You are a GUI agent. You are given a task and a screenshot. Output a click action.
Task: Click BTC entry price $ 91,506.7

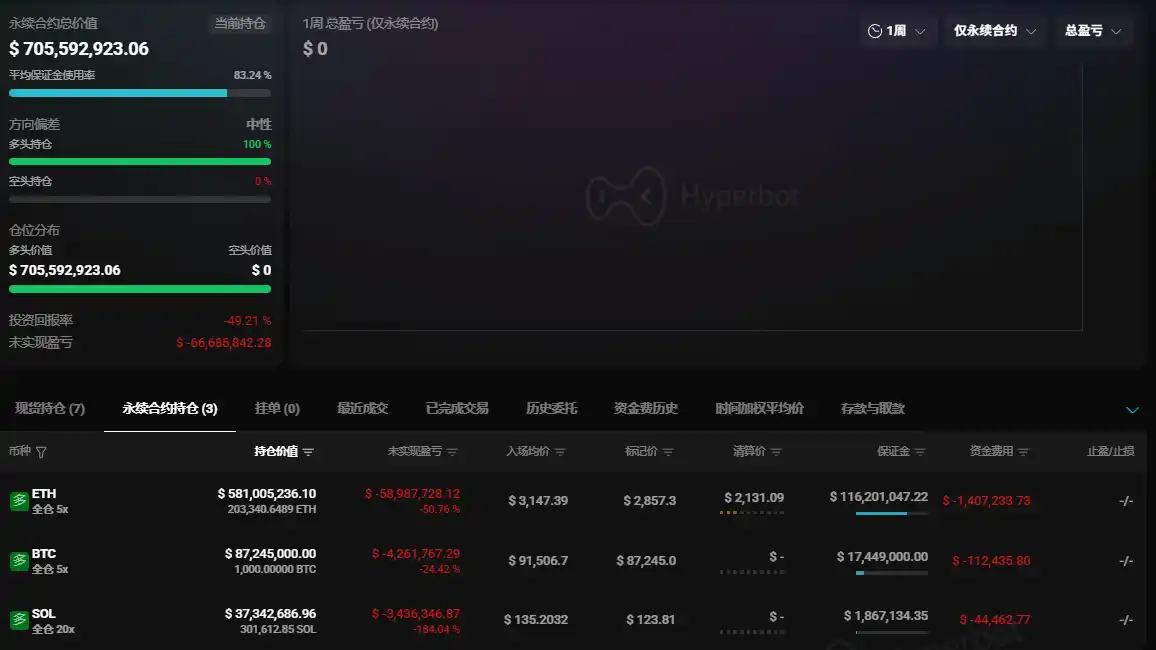point(538,561)
